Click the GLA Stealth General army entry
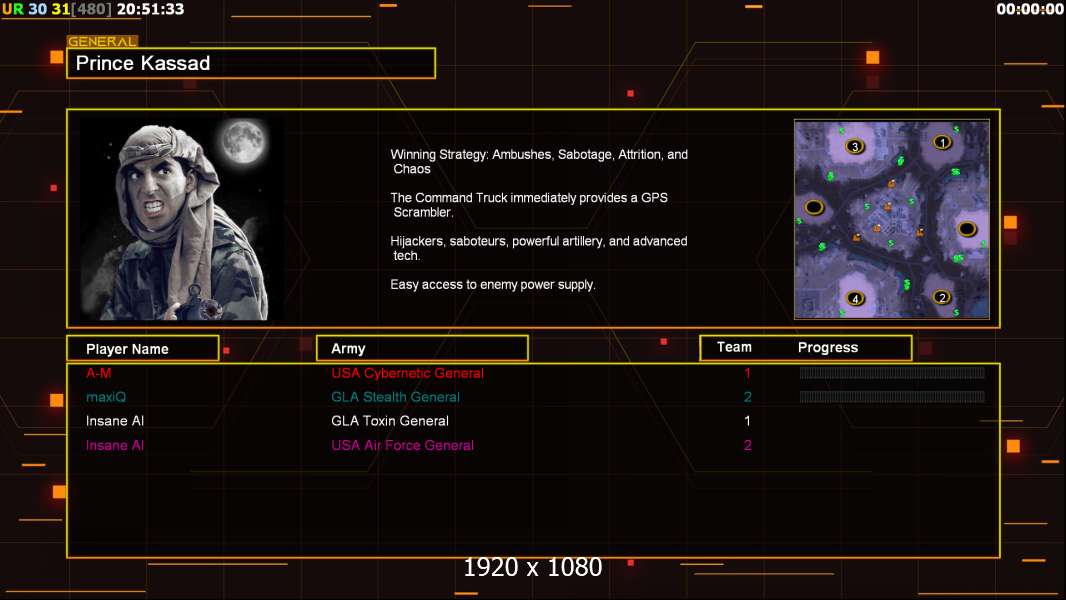This screenshot has height=600, width=1066. point(395,397)
